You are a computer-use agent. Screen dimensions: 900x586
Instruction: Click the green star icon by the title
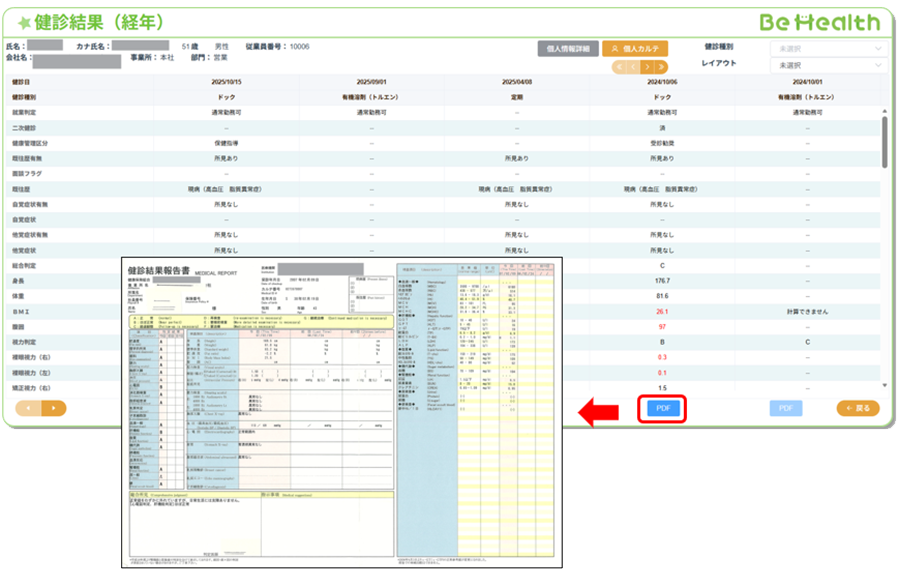(x=22, y=22)
